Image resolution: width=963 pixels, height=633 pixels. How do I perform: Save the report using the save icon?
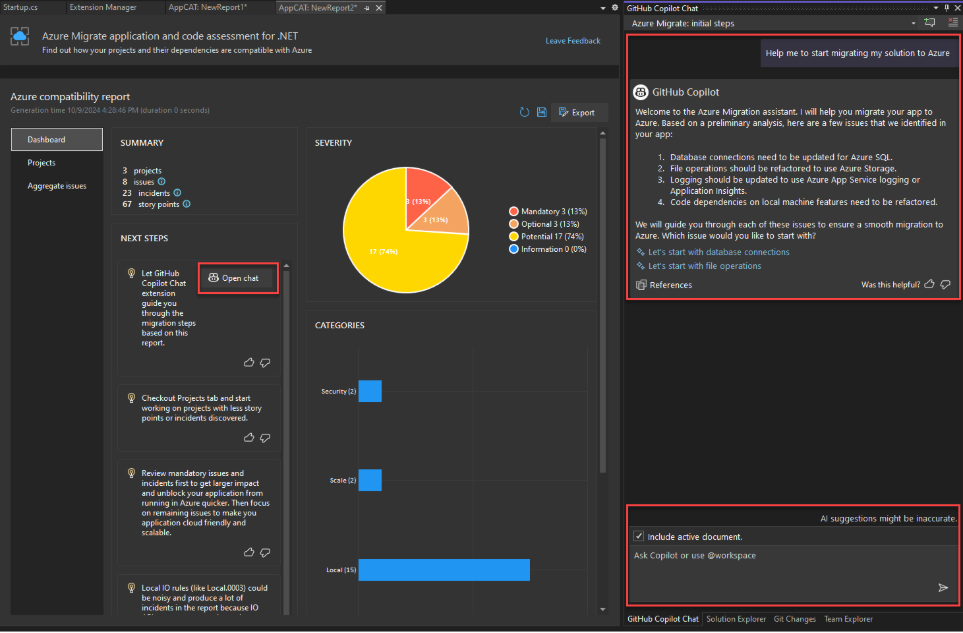pos(541,112)
